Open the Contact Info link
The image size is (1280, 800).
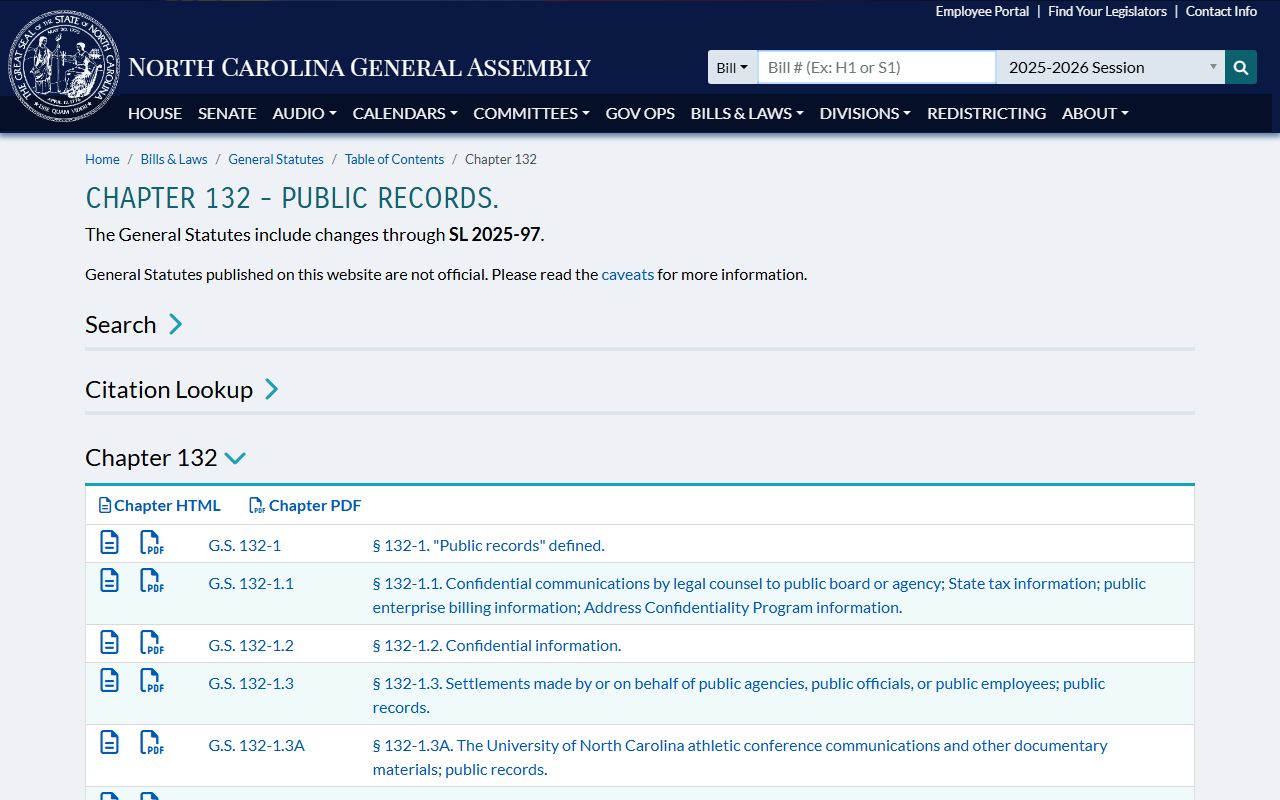tap(1221, 11)
